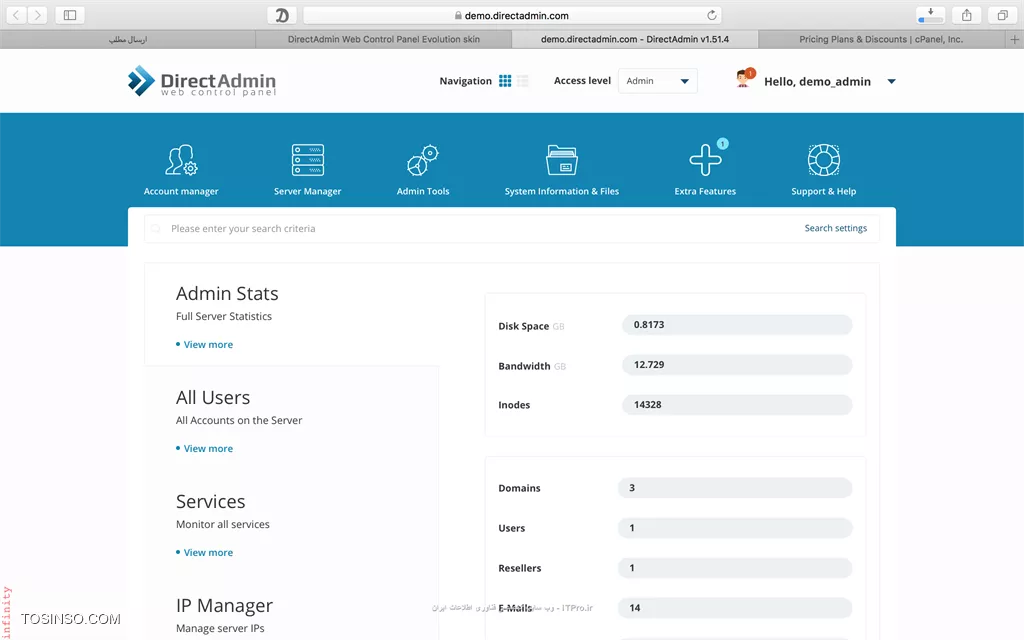1024x640 pixels.
Task: Expand the Hello, demo_admin user menu
Action: tap(891, 82)
